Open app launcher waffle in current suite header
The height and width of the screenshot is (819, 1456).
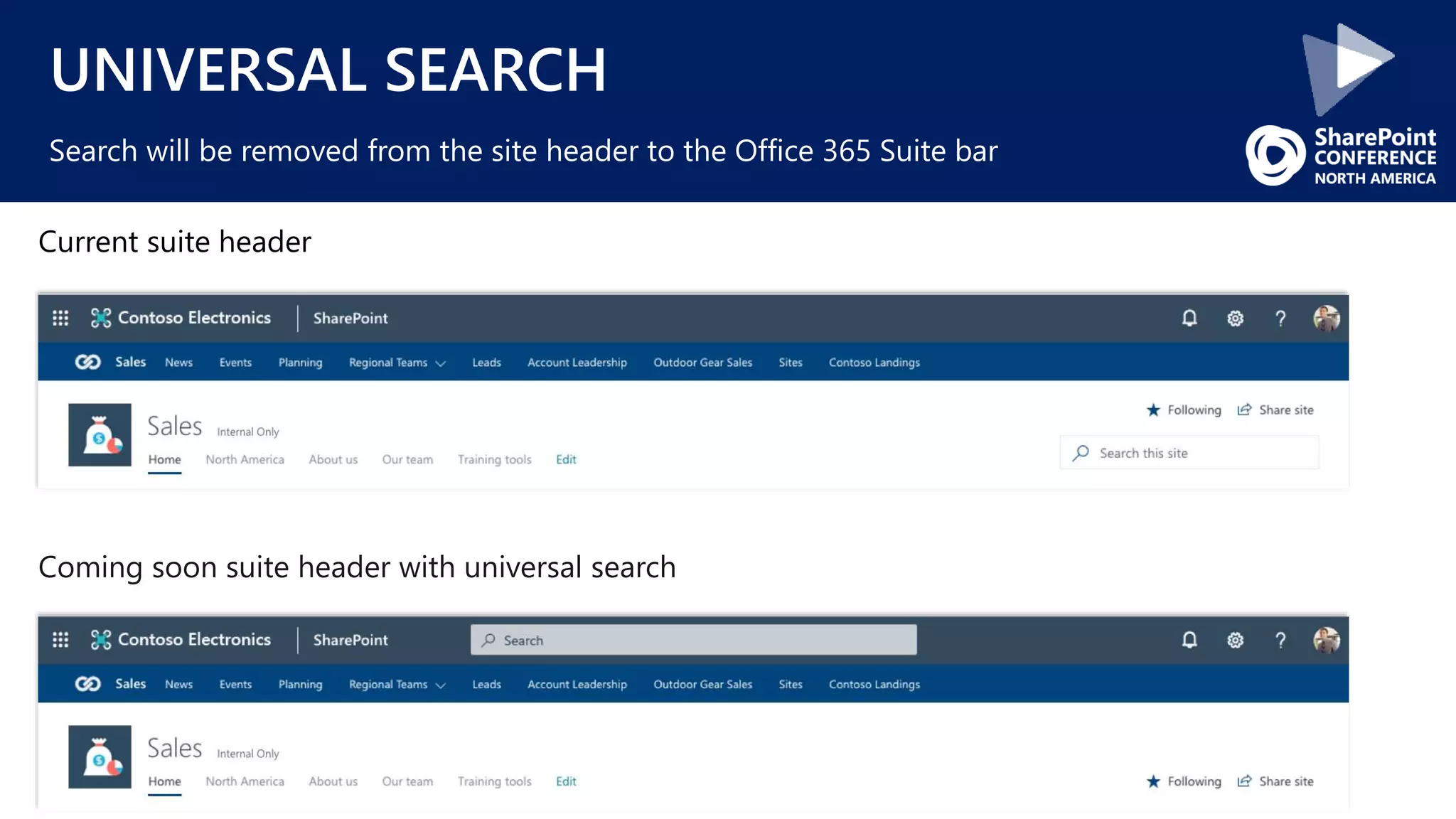click(x=60, y=318)
